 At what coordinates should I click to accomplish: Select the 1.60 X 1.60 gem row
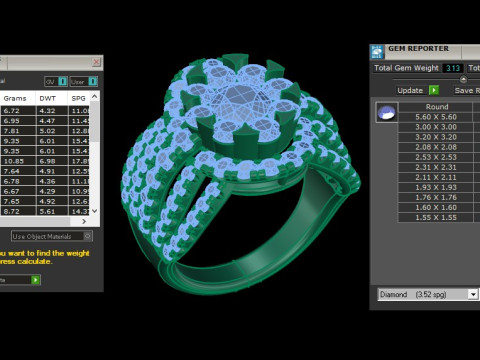[436, 207]
